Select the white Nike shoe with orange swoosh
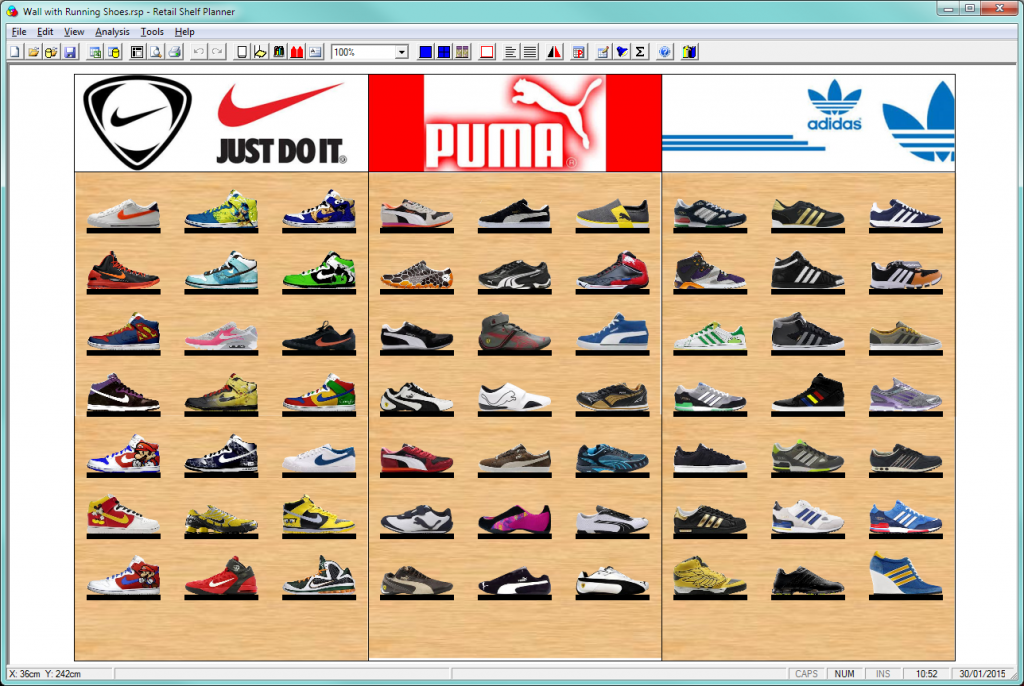1024x686 pixels. pos(123,213)
